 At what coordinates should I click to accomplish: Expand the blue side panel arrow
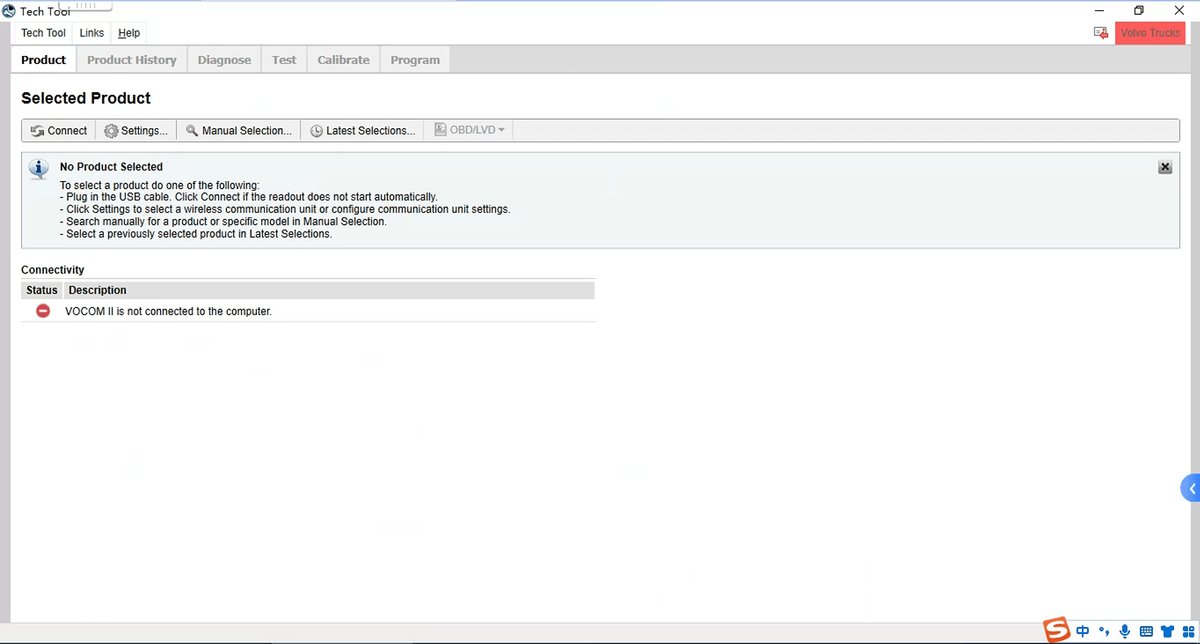coord(1191,488)
